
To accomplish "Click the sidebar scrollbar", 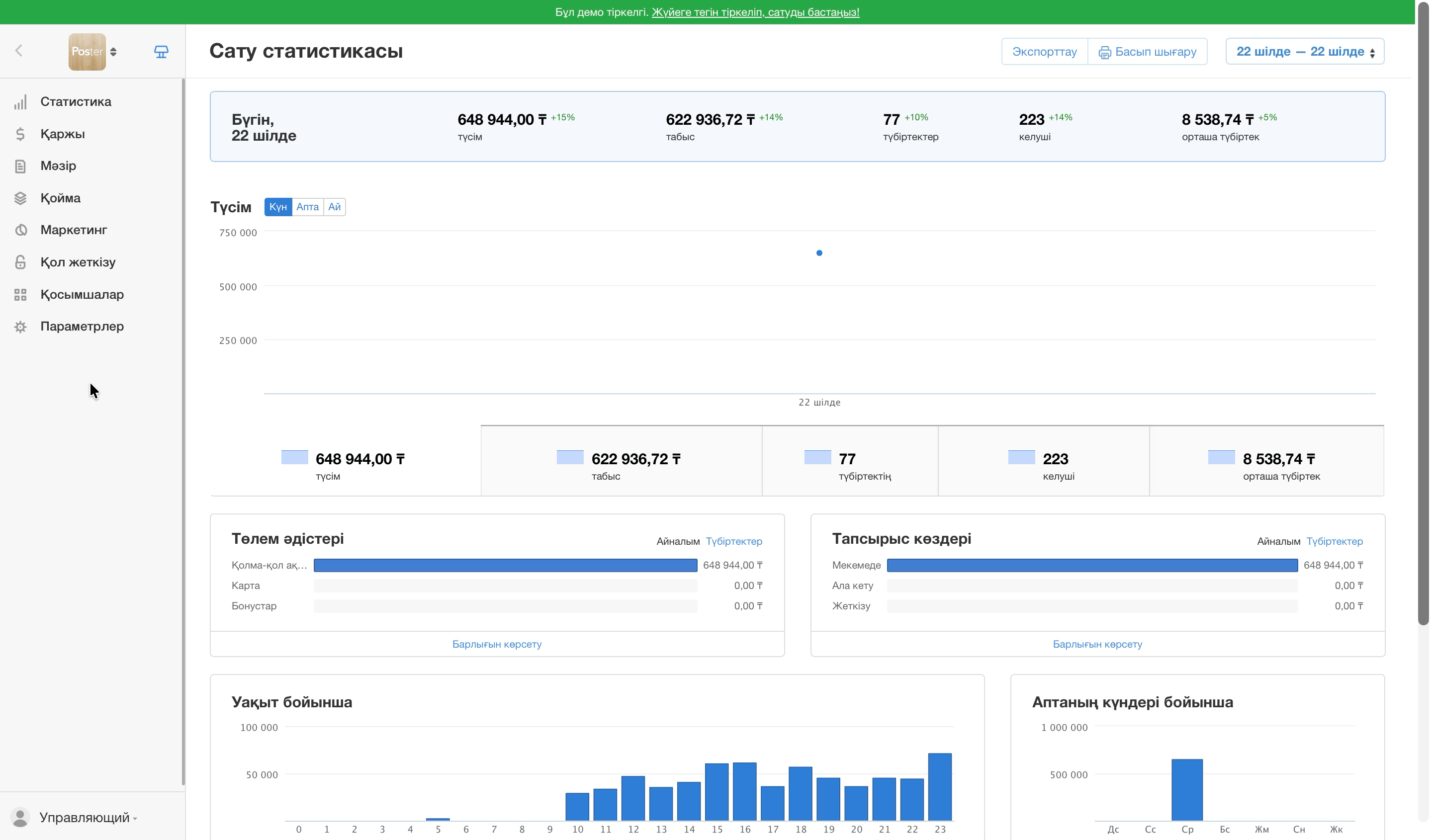I will (x=183, y=431).
